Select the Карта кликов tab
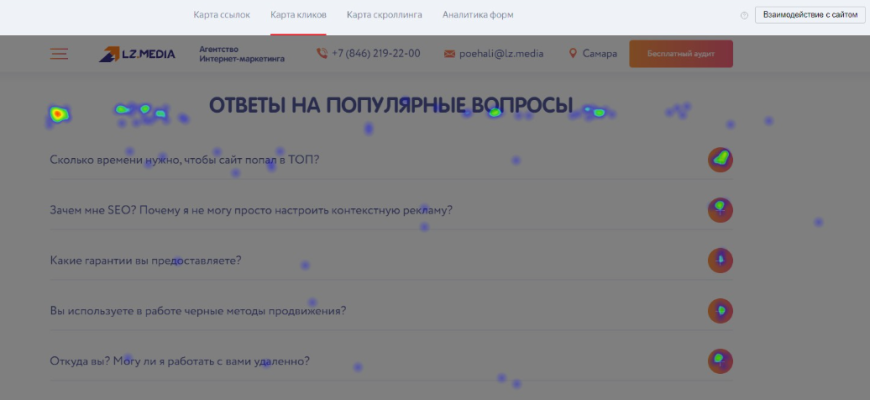Screen dimensions: 870x400 (x=298, y=15)
